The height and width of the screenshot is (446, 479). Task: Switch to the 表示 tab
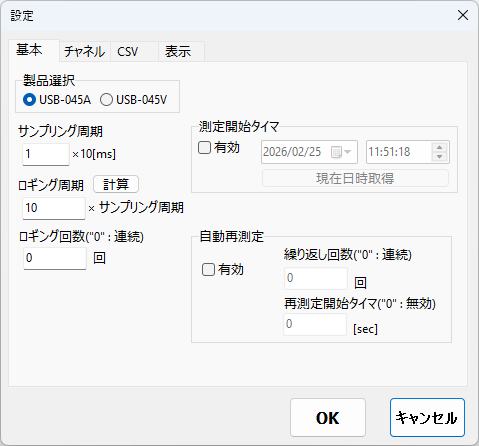point(181,52)
